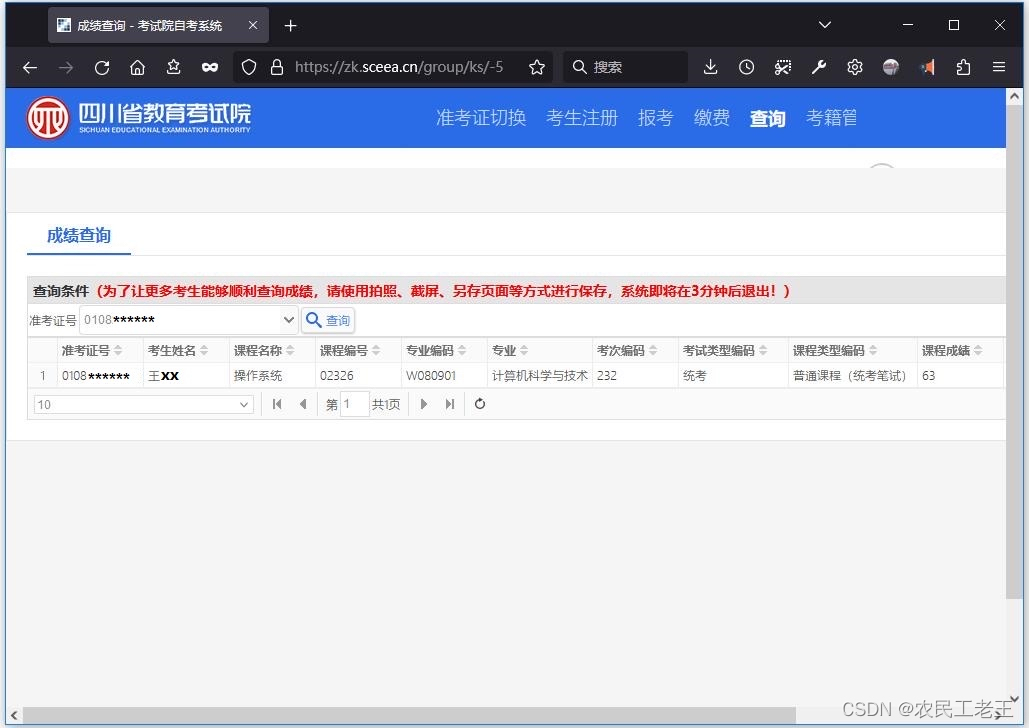1029x728 pixels.
Task: Open 准考证切换 in the top navigation
Action: pos(481,118)
